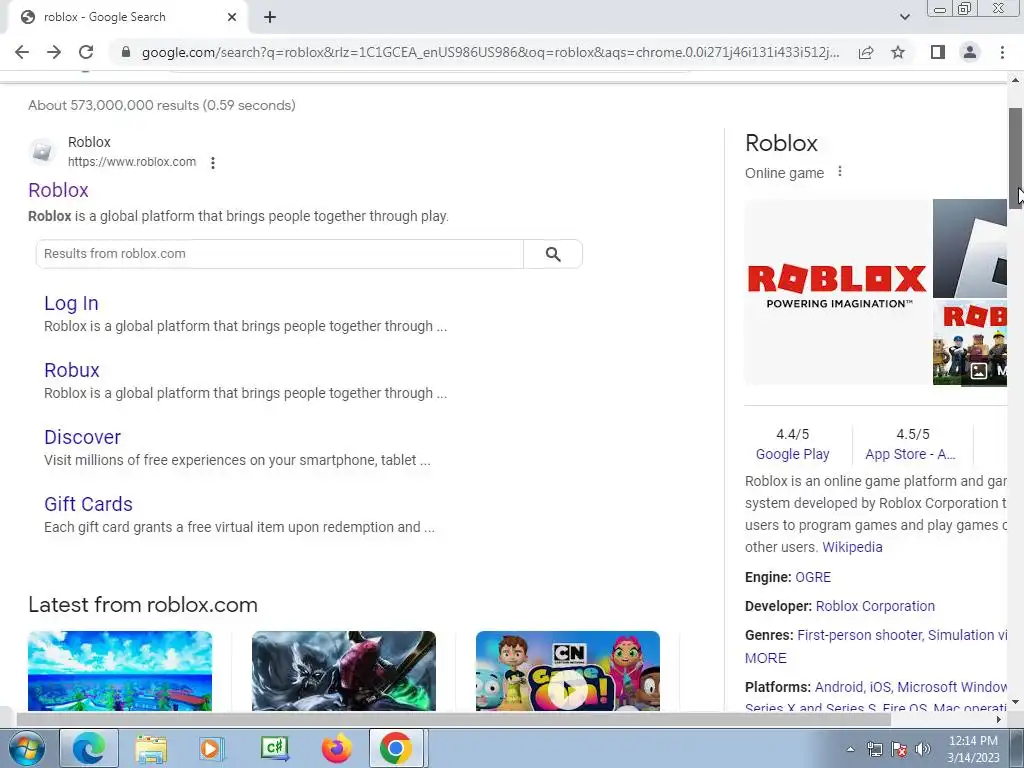Open the Discover sitelink
The image size is (1024, 768).
[x=82, y=437]
